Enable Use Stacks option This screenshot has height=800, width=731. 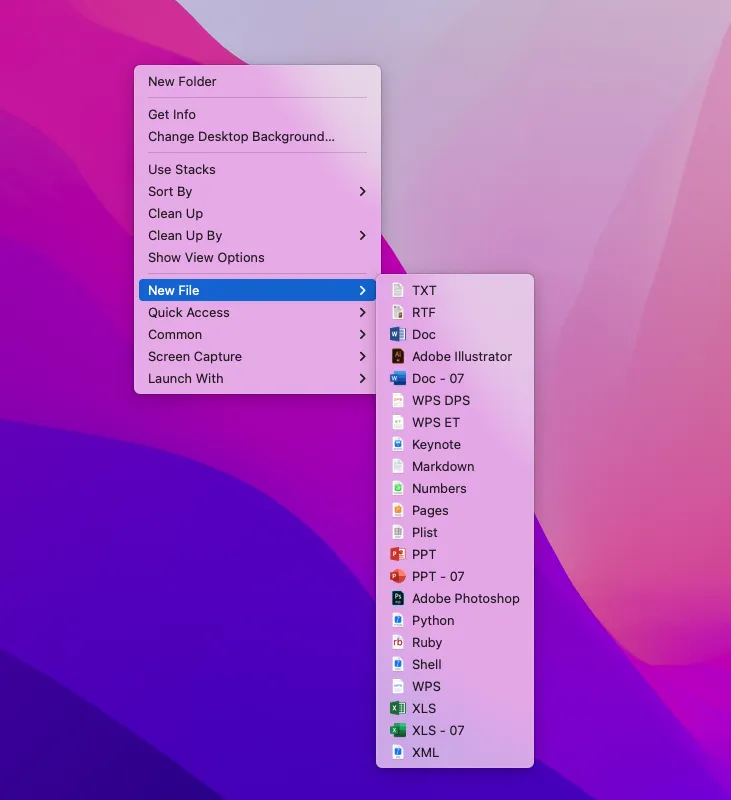257,169
